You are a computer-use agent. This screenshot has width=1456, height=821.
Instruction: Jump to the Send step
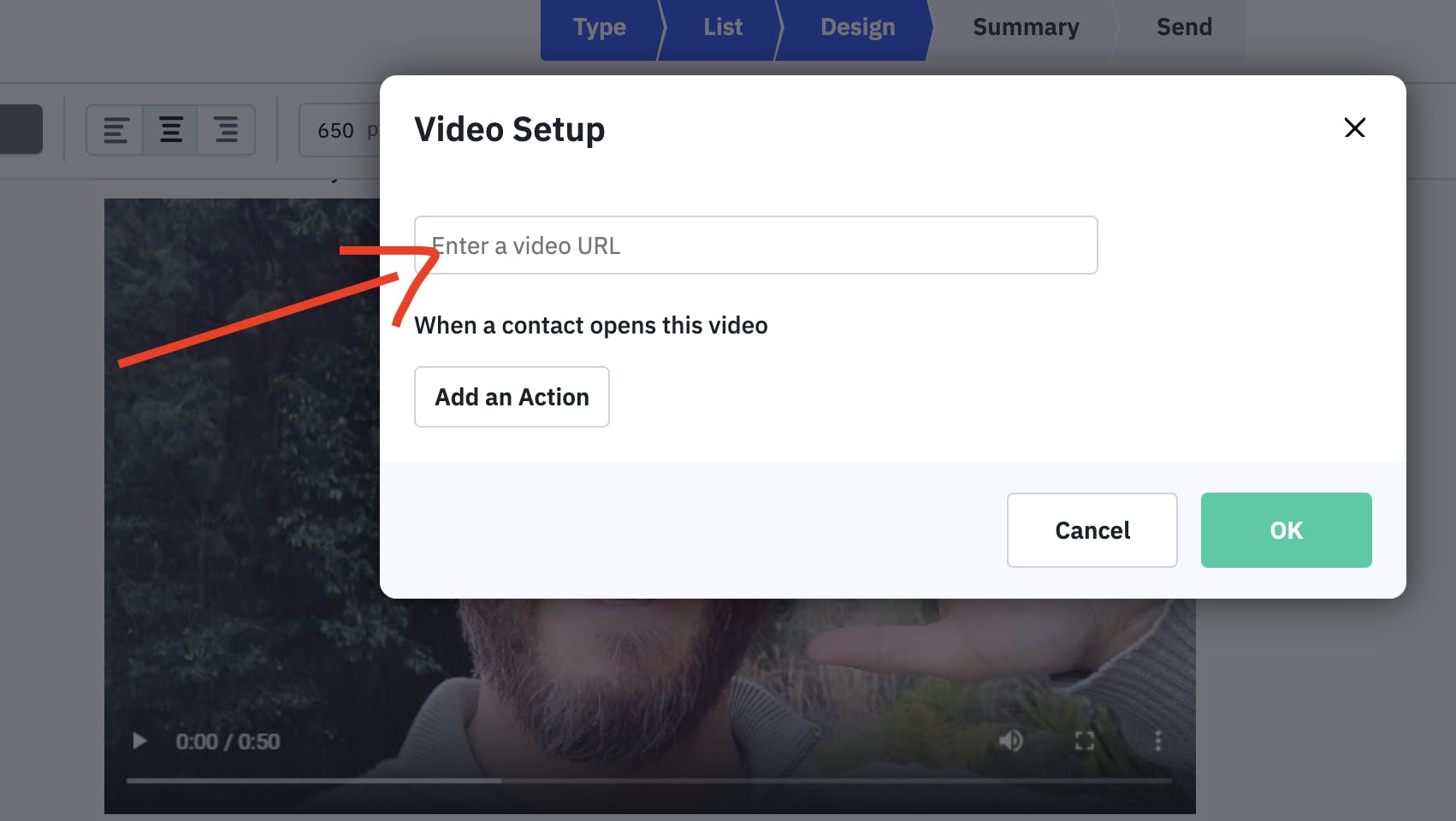click(1184, 27)
